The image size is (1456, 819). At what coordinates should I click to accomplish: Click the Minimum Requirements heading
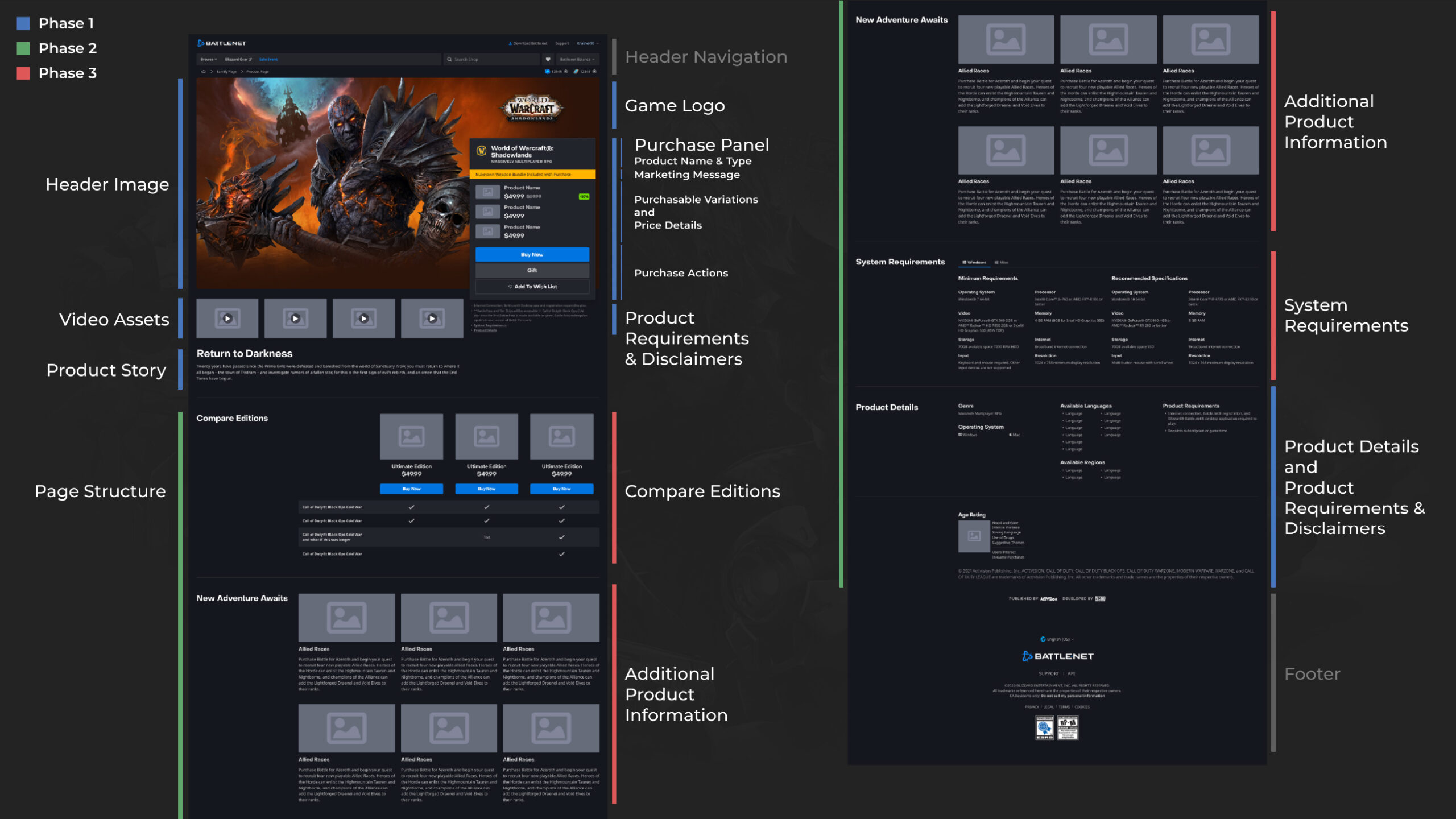point(988,278)
